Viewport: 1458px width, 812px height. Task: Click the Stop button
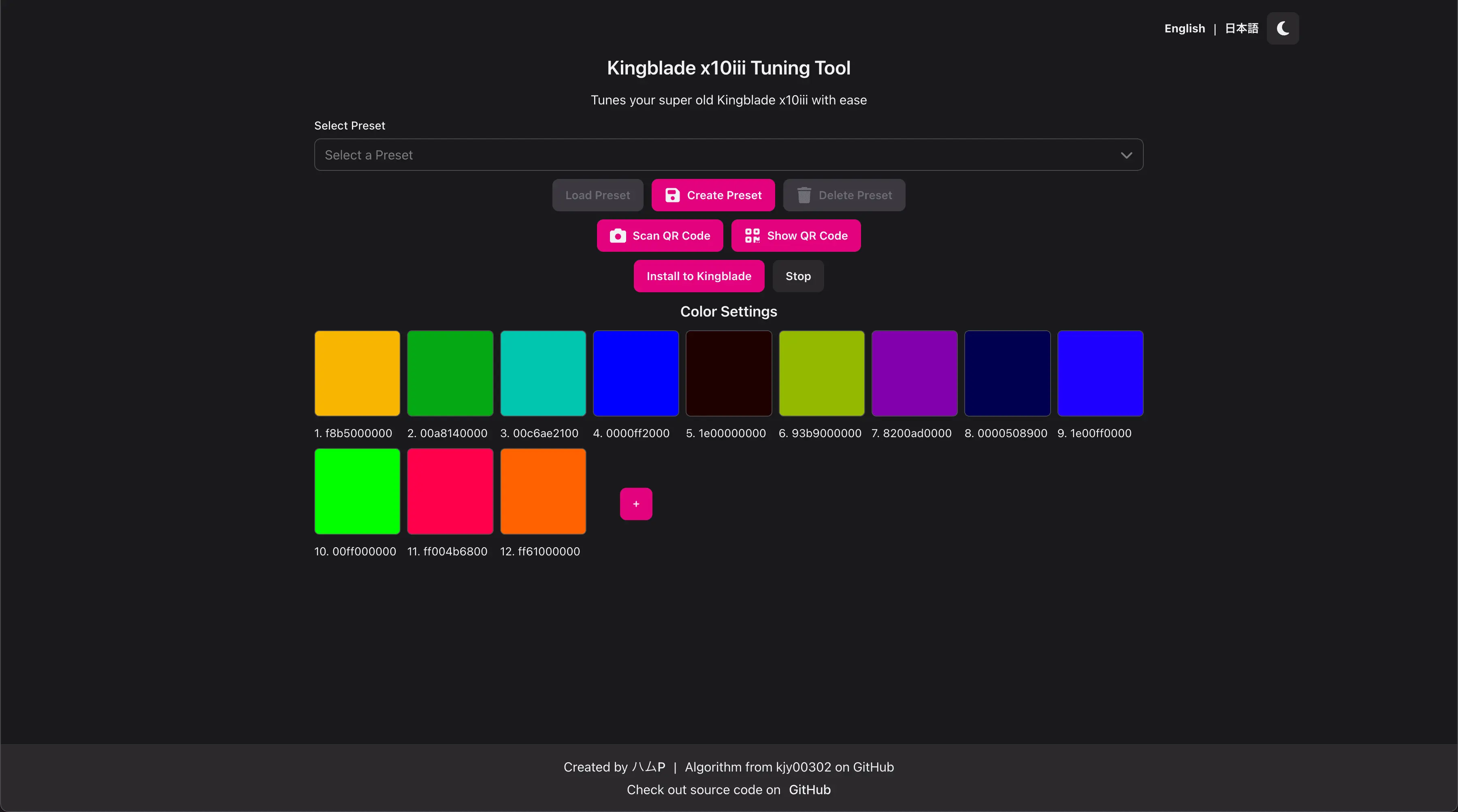(x=798, y=276)
